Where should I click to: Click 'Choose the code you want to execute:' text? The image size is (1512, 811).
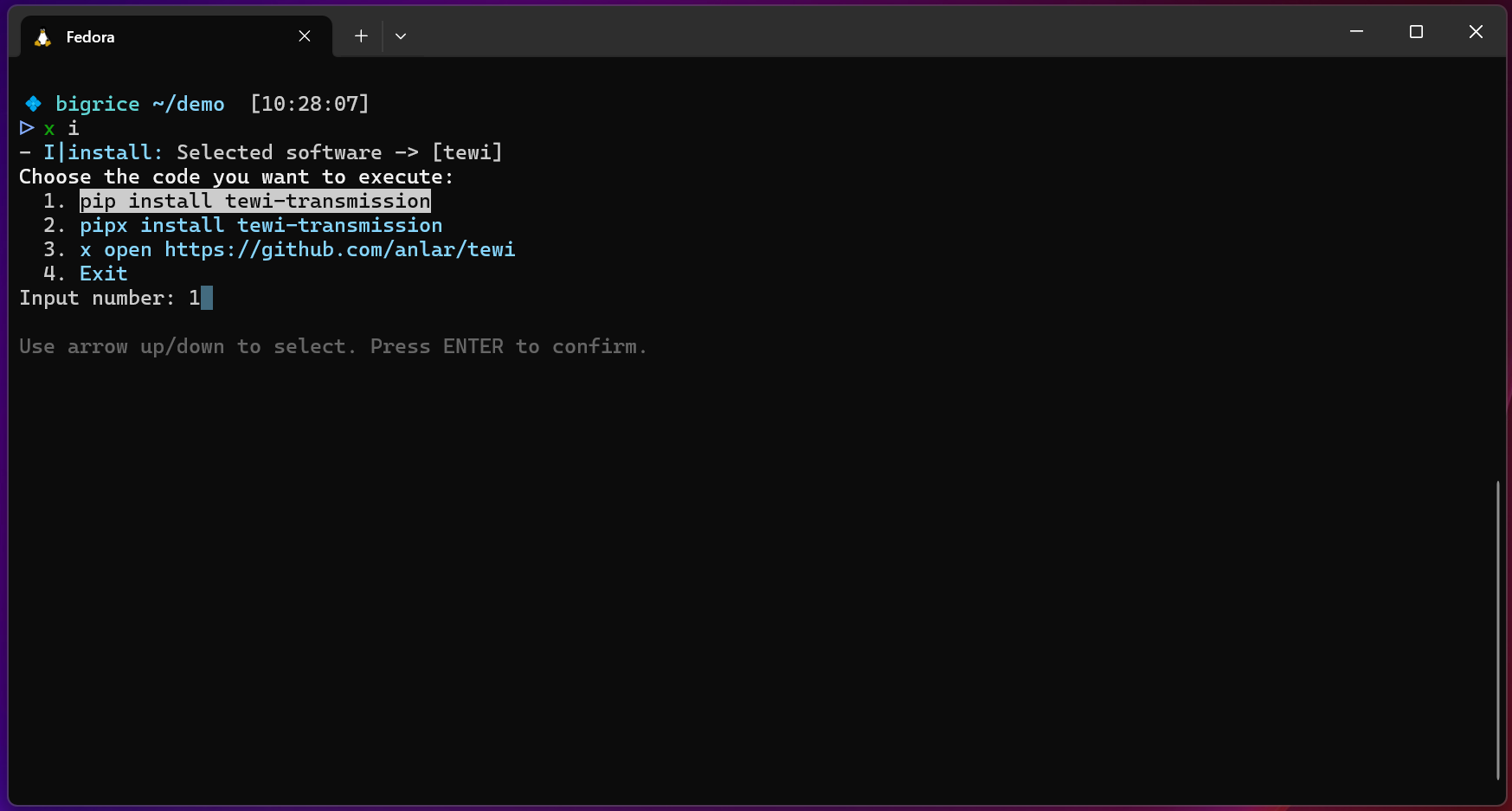(236, 177)
